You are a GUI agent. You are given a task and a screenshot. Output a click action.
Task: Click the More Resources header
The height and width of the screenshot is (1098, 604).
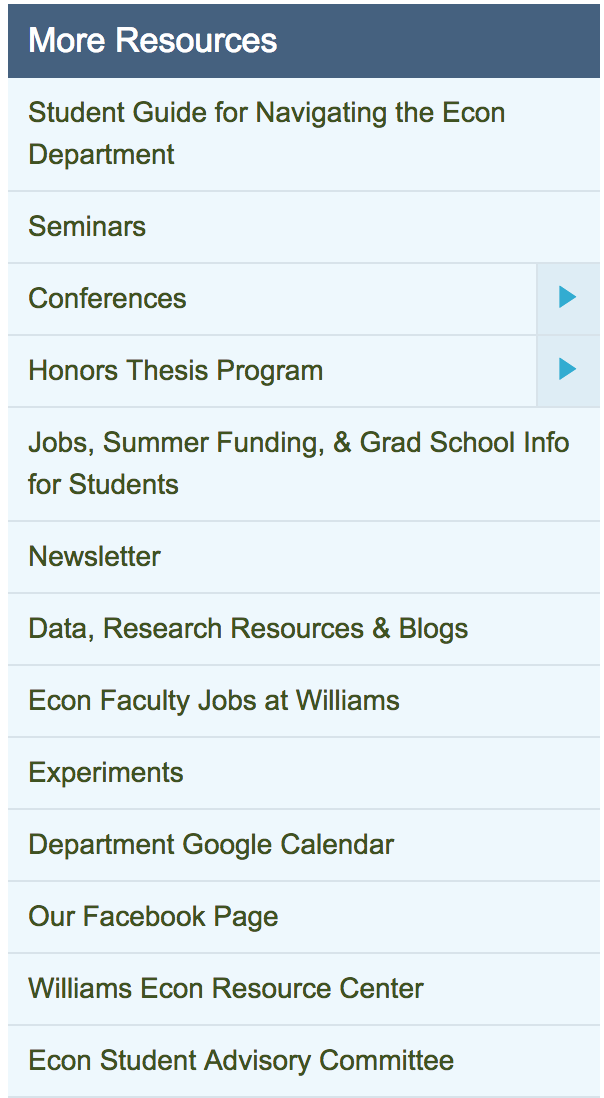(304, 41)
